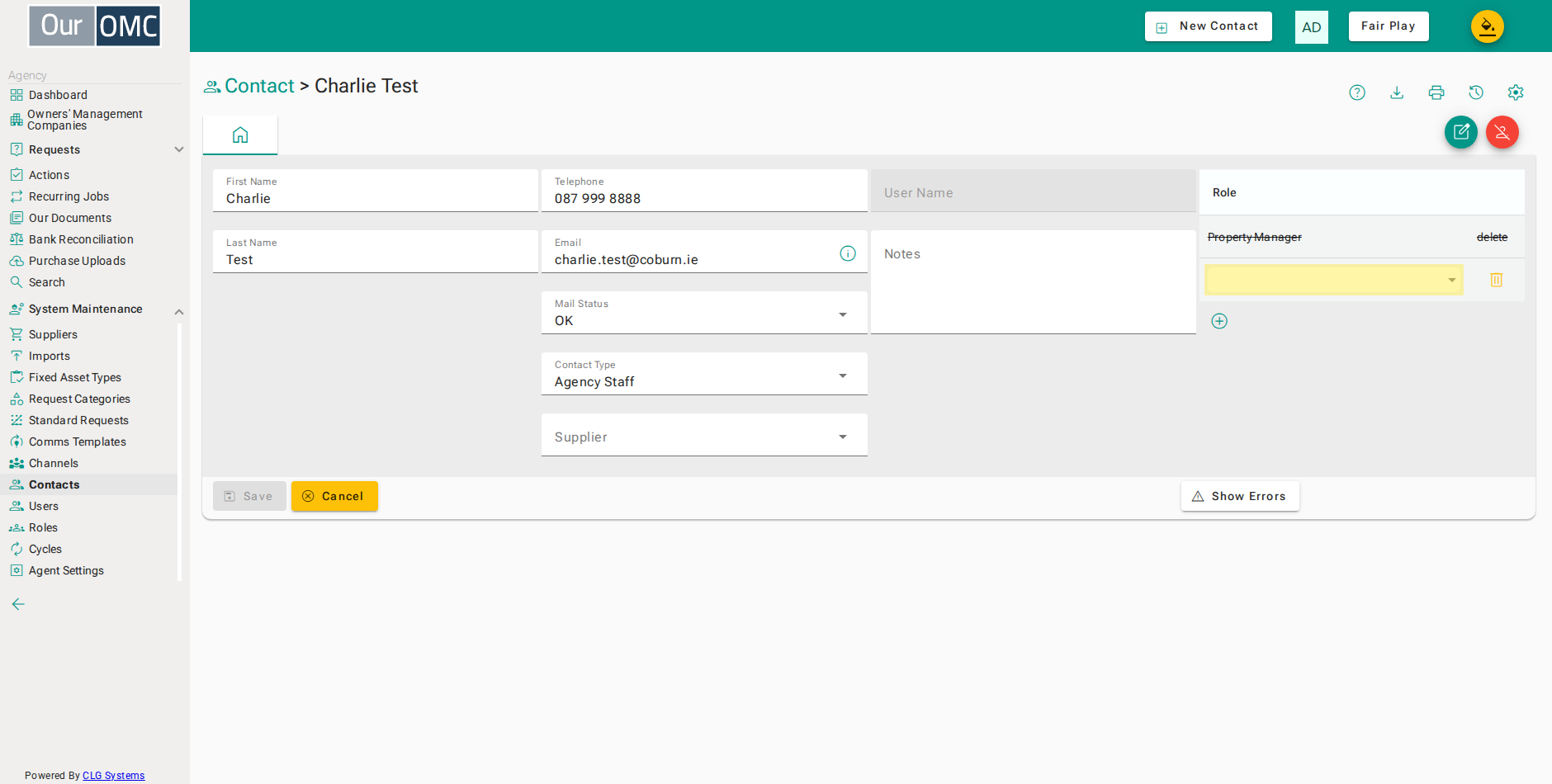
Task: Click the Fair Play button
Action: pos(1389,26)
